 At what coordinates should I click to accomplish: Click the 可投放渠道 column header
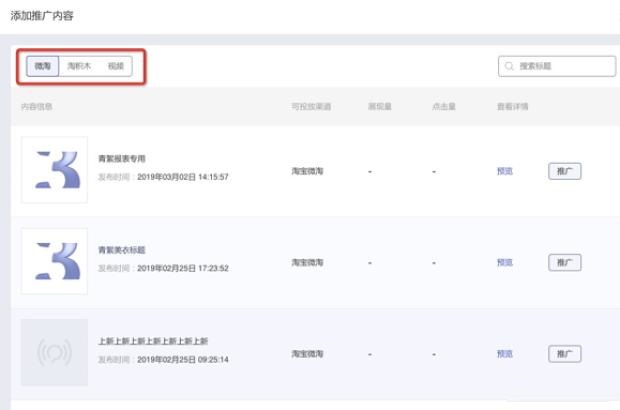point(310,106)
